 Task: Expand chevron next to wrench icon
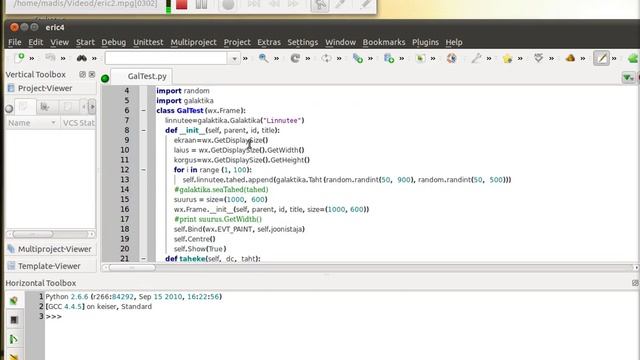pos(489,59)
